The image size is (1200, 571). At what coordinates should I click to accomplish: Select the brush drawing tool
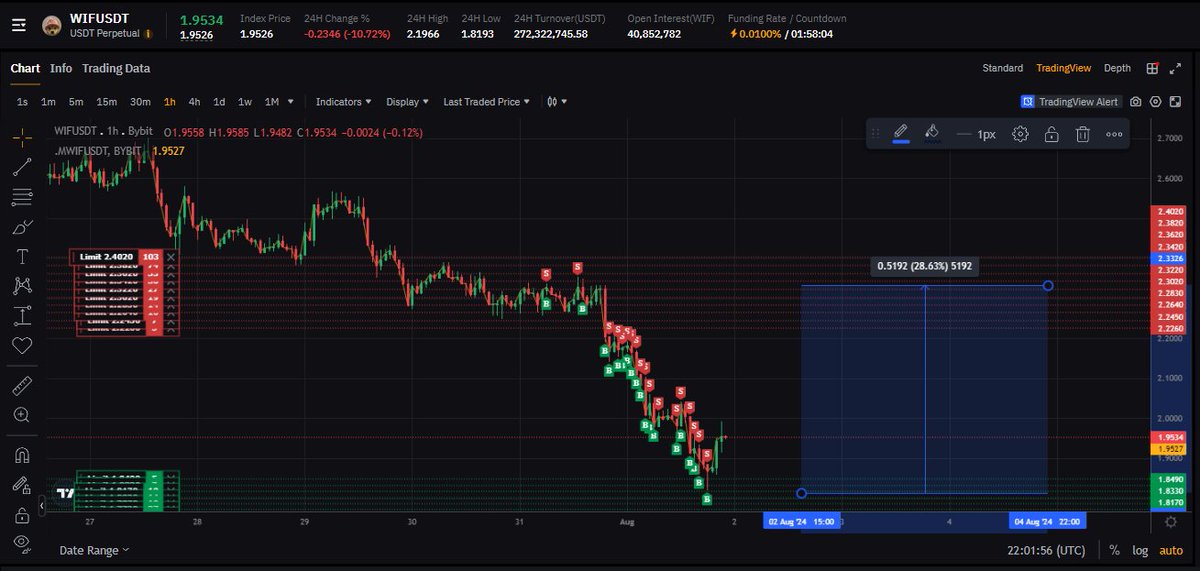point(22,227)
